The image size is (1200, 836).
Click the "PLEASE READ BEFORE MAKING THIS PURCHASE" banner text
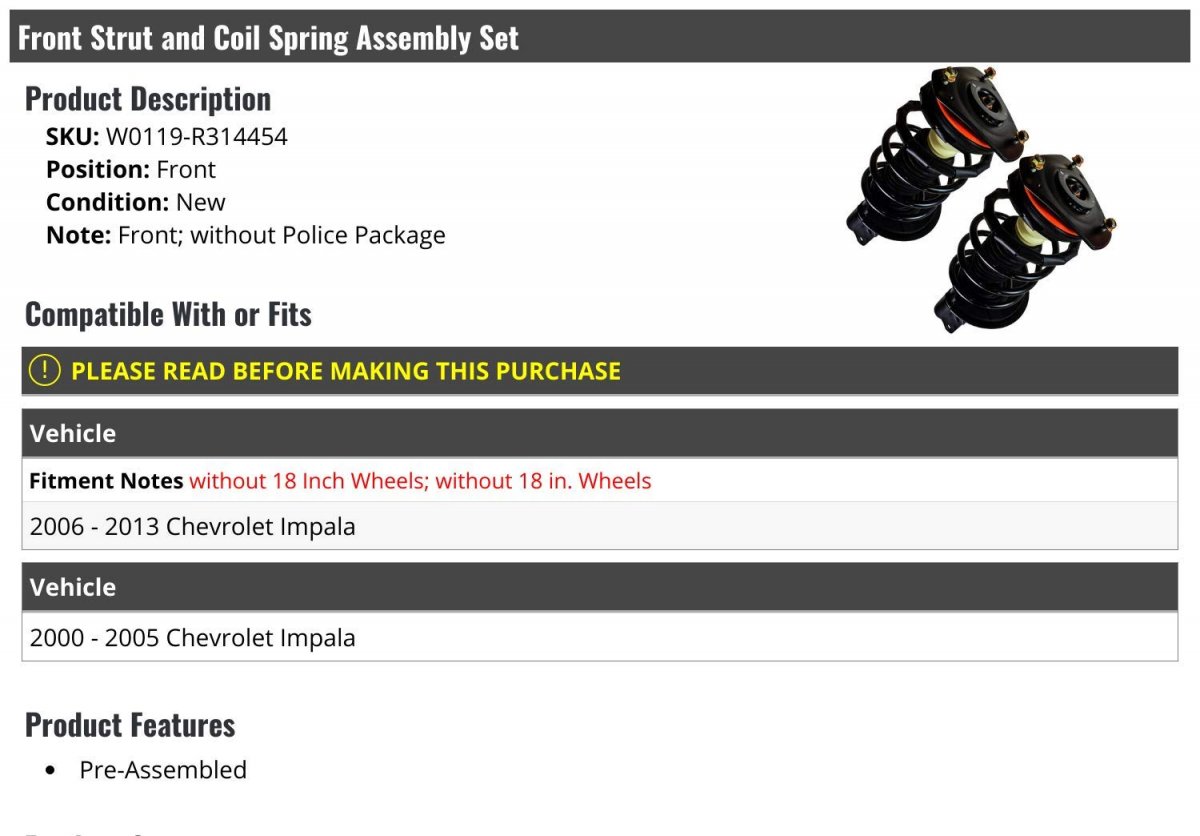coord(346,371)
